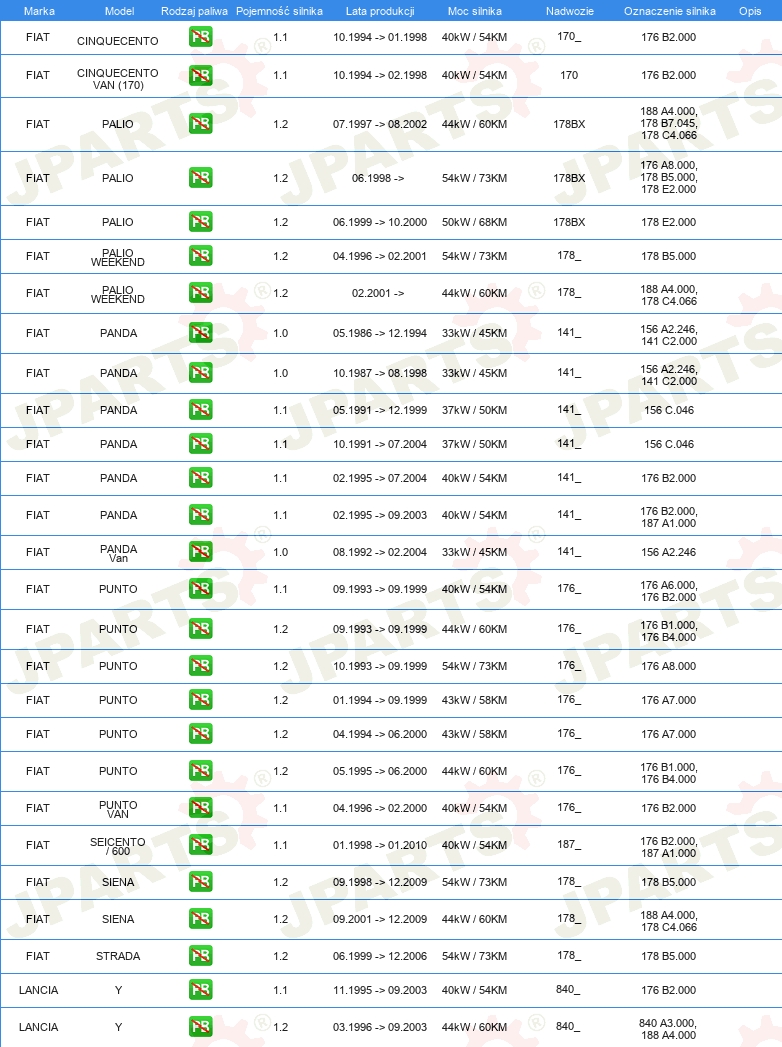Select production date 01.1998 -> 01.2010

click(x=380, y=845)
